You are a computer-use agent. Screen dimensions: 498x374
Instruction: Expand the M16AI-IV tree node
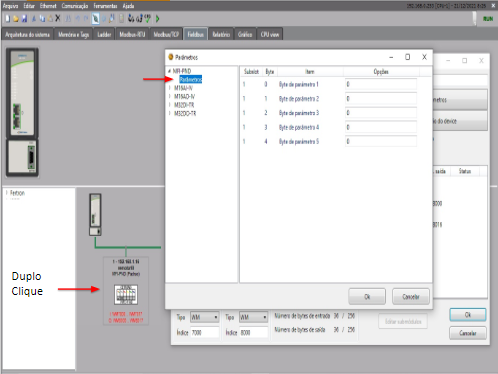(x=170, y=88)
